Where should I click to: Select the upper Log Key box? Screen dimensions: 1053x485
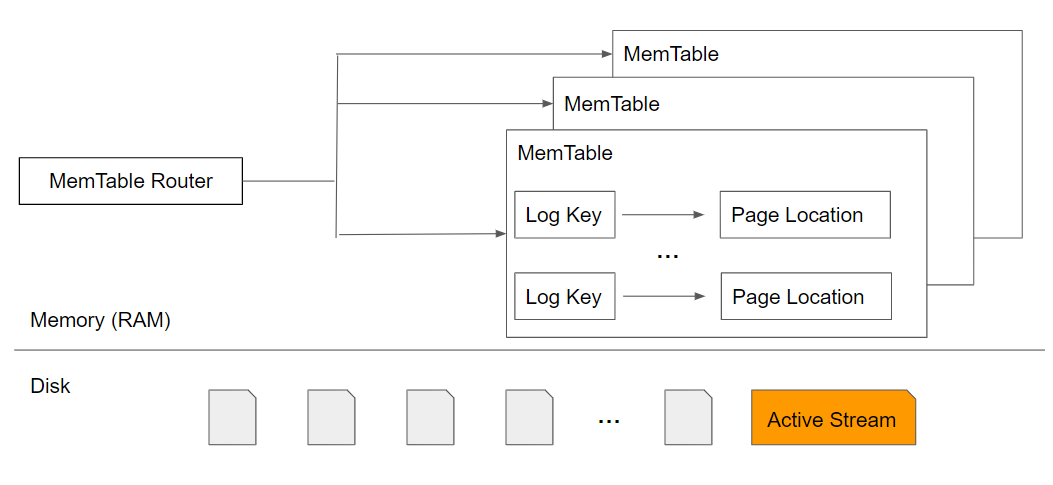tap(565, 215)
